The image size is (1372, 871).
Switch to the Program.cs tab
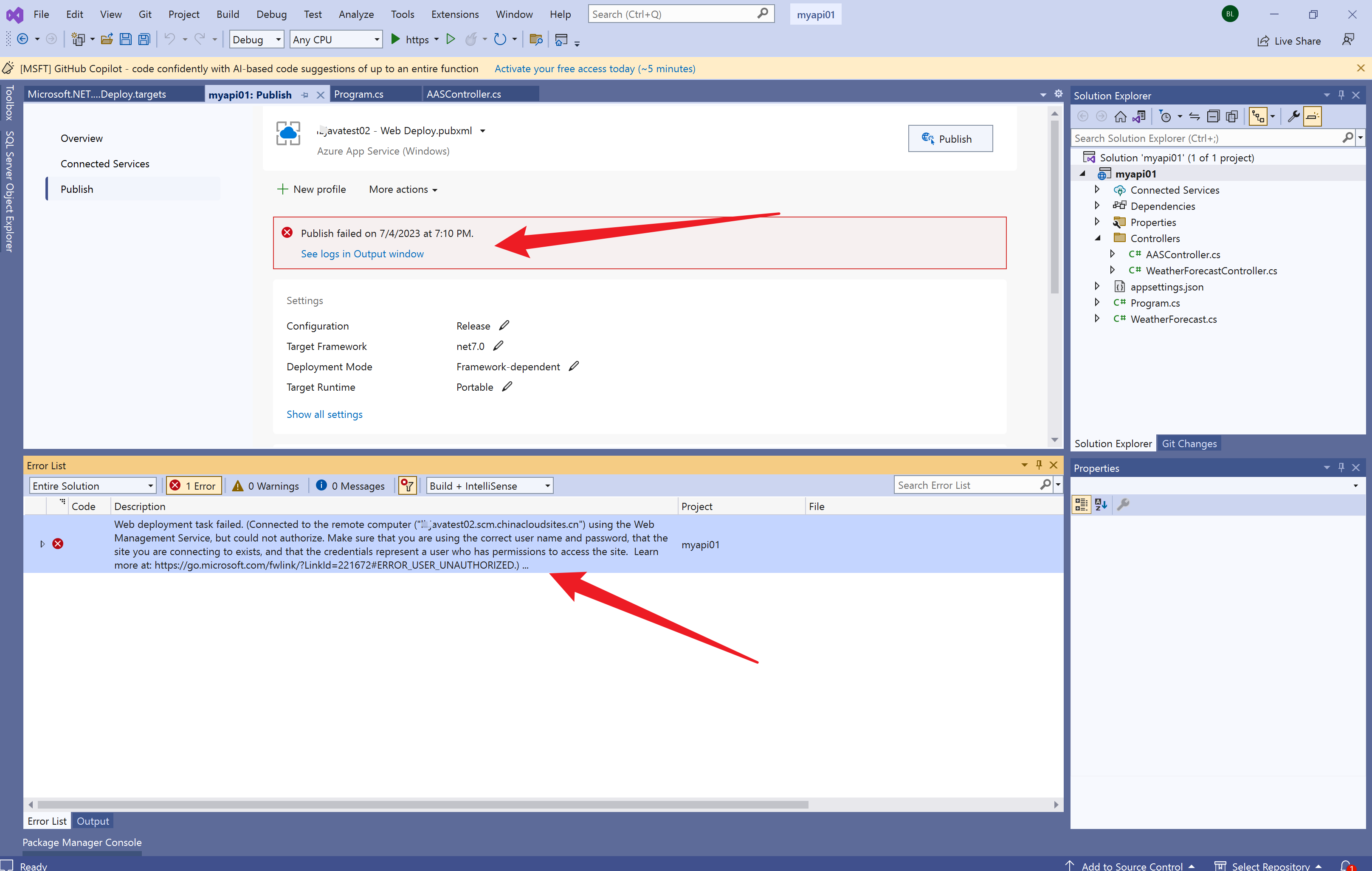358,94
